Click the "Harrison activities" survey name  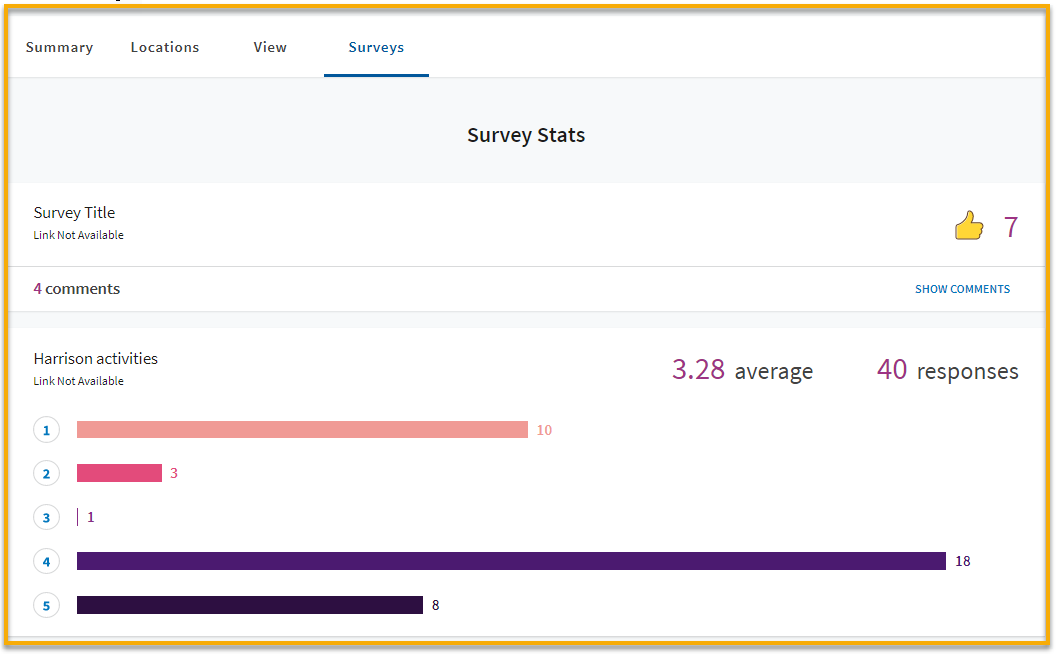[x=96, y=359]
